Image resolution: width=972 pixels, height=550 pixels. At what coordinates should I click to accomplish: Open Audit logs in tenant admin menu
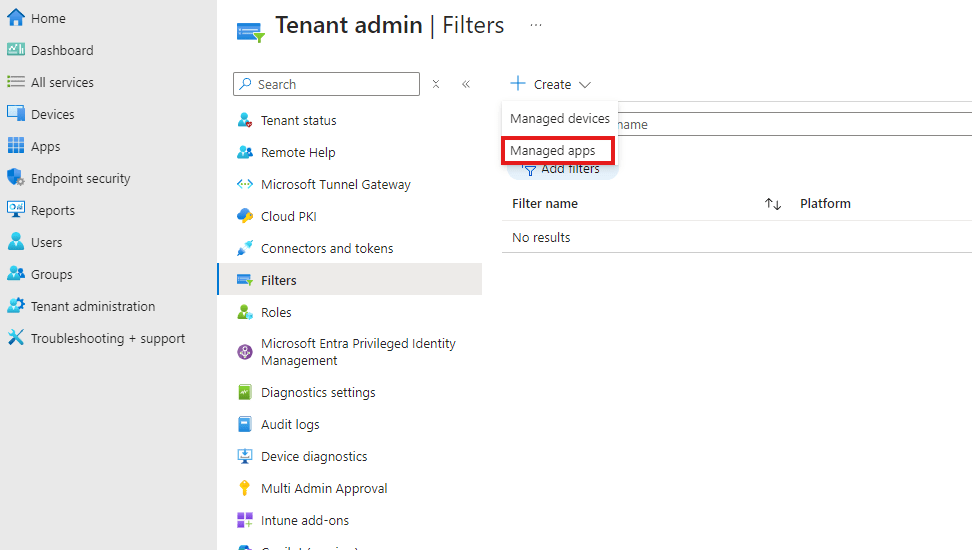pyautogui.click(x=290, y=424)
